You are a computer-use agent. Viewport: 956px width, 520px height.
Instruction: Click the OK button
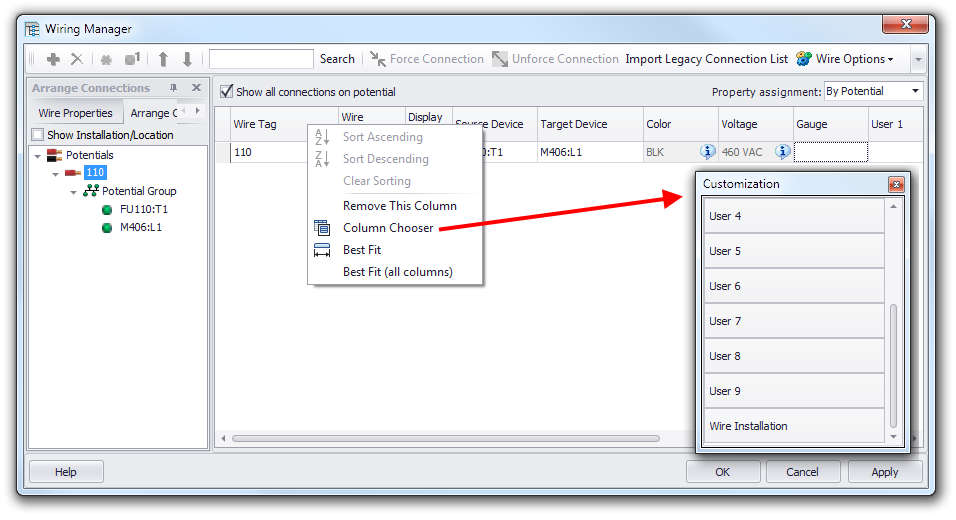722,472
